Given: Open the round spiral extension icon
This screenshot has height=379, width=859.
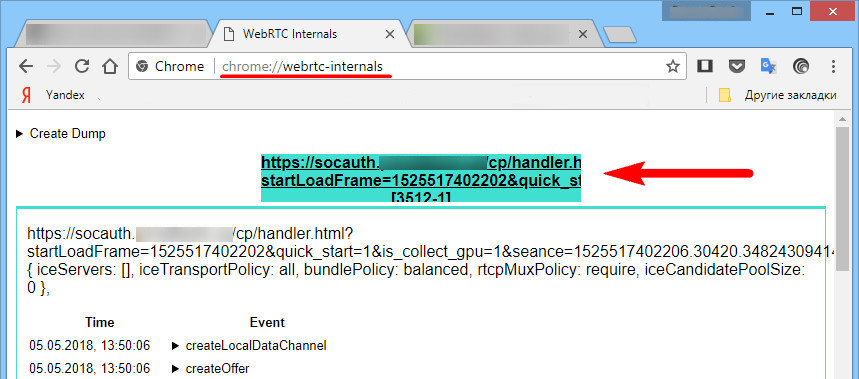Looking at the screenshot, I should (801, 66).
